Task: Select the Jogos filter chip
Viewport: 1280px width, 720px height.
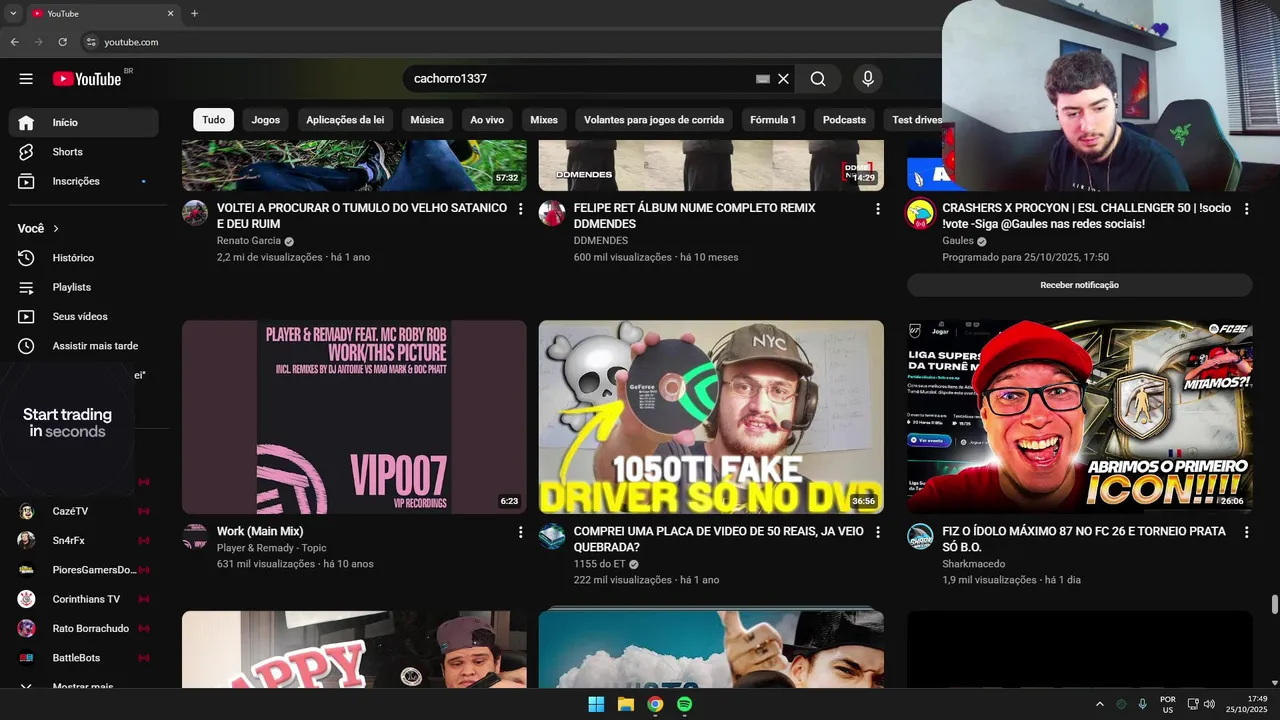Action: click(x=266, y=120)
